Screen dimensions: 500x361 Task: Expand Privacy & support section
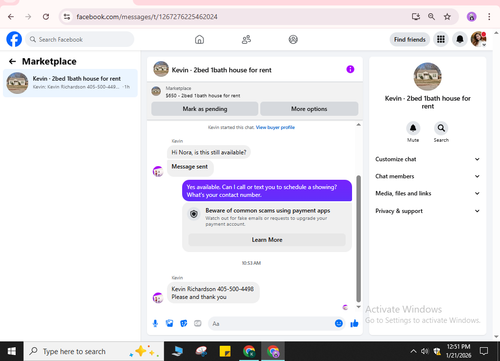point(428,211)
